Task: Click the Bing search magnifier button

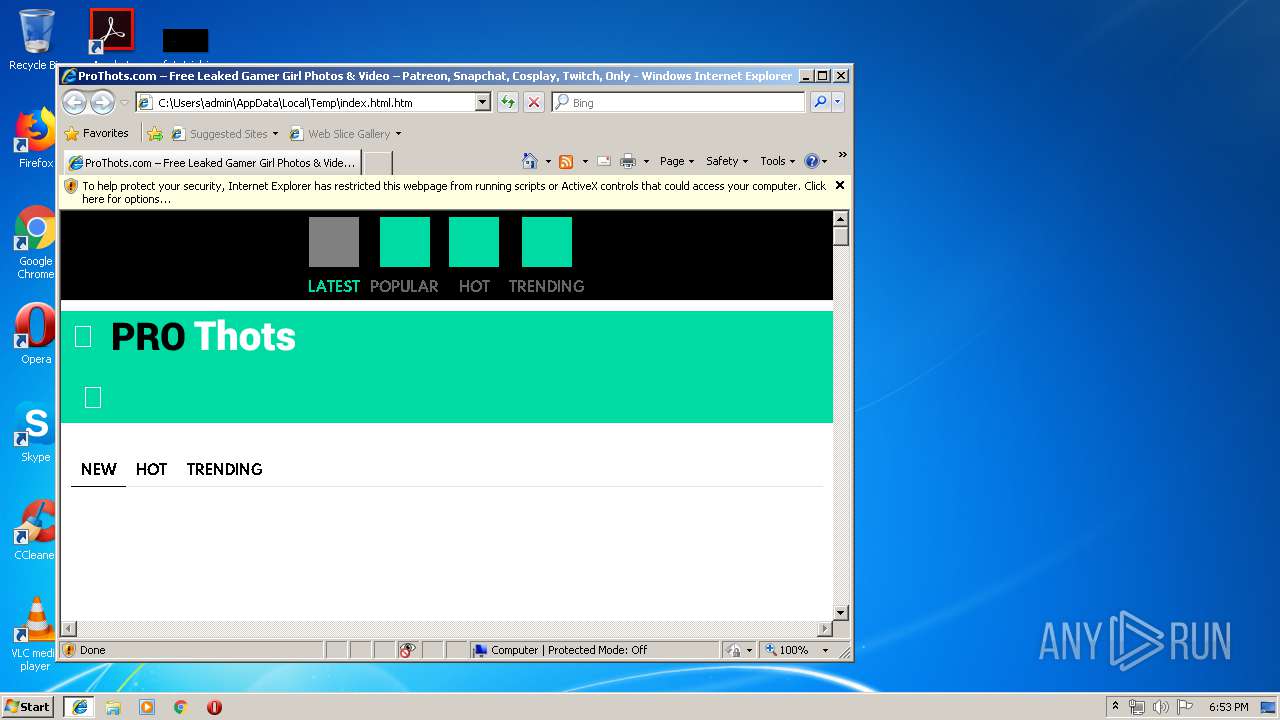Action: click(x=820, y=102)
